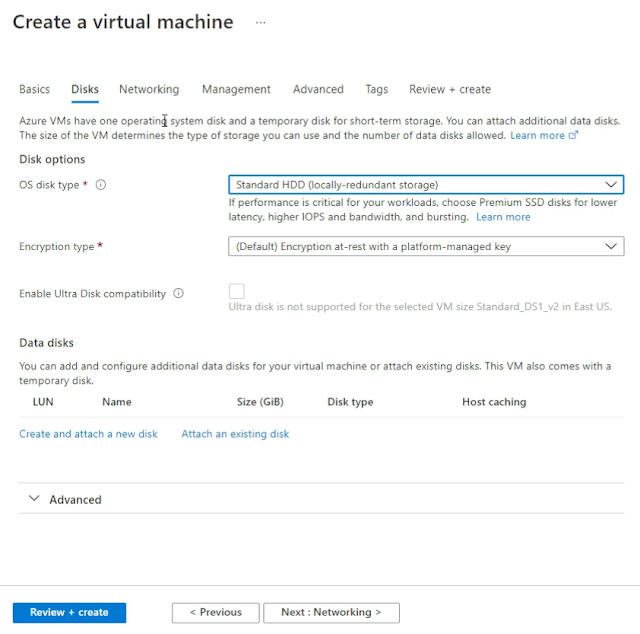640x634 pixels.
Task: Click the Disk type column header
Action: coord(350,402)
